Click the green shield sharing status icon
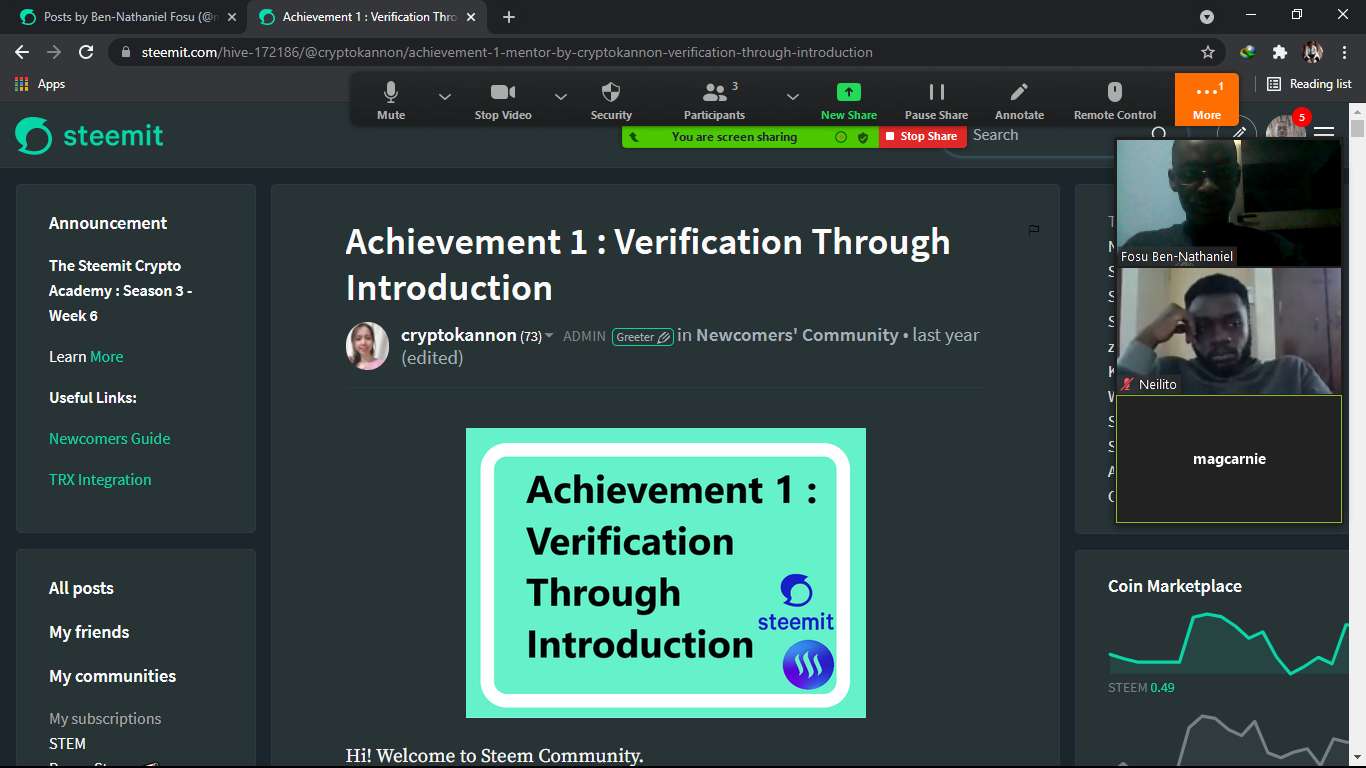The width and height of the screenshot is (1366, 768). (x=863, y=137)
